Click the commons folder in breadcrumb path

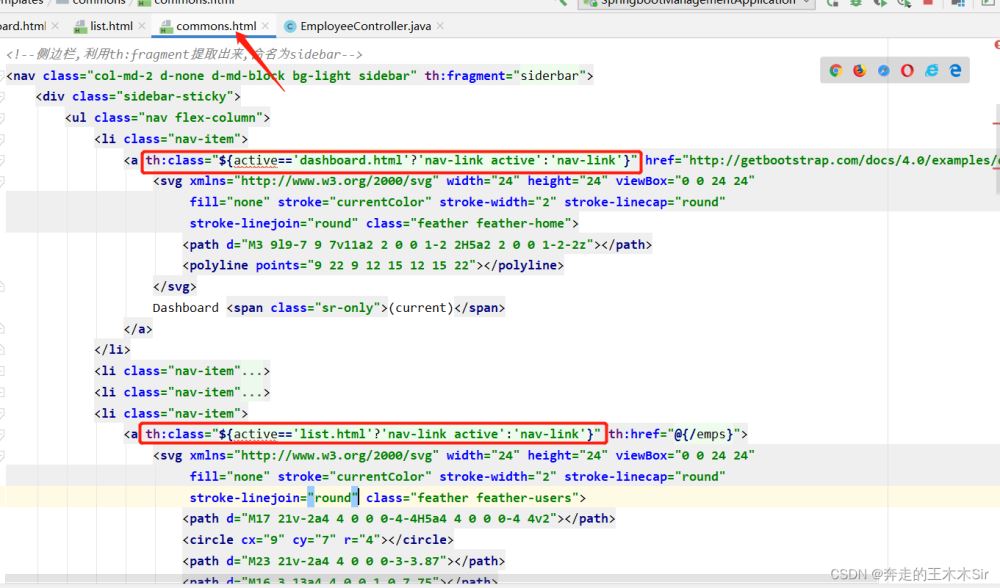pos(99,3)
